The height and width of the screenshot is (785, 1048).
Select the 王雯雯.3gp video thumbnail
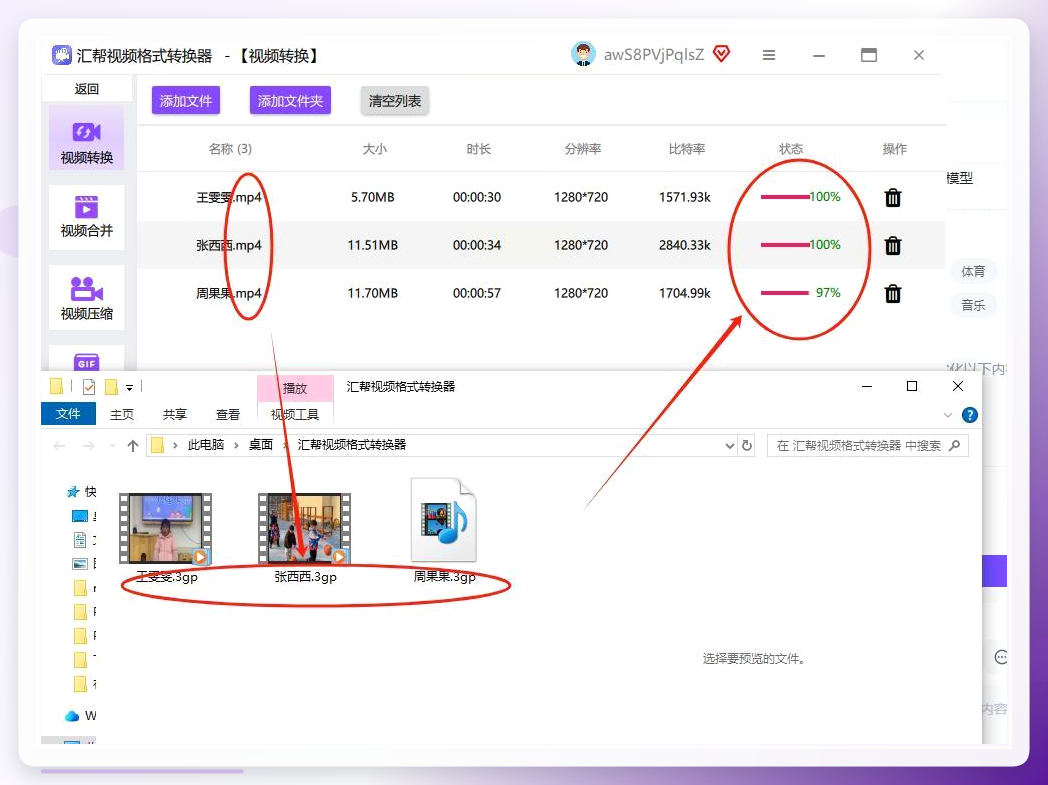(x=165, y=528)
